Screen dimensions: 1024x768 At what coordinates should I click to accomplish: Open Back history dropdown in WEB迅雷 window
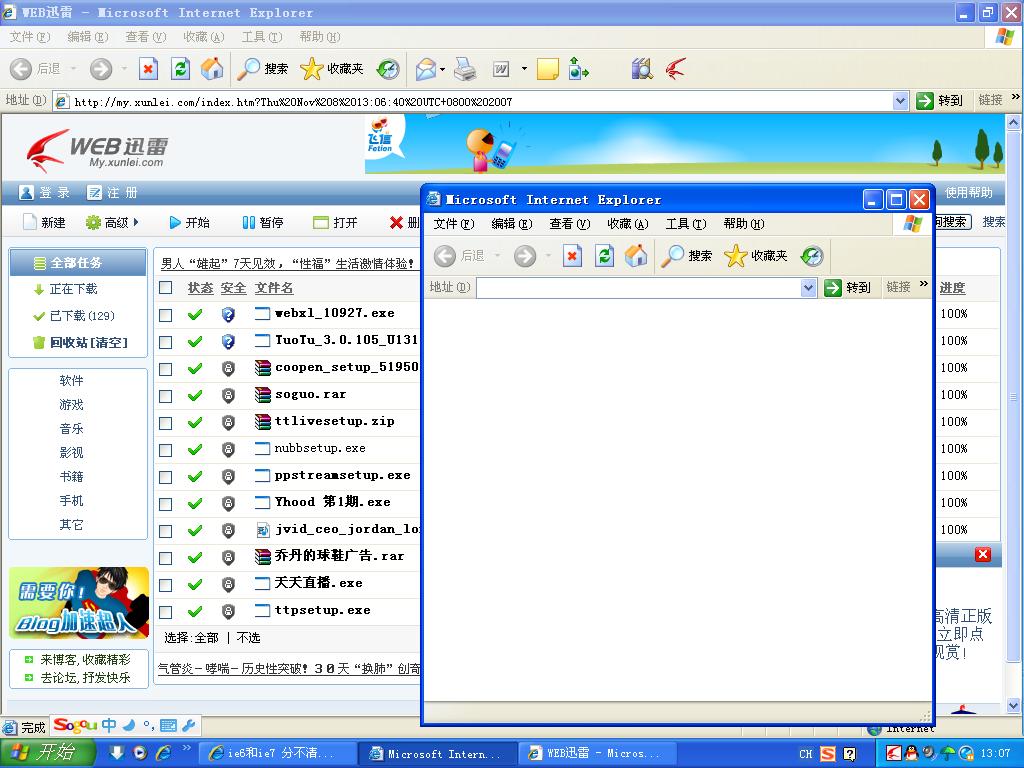[x=73, y=69]
